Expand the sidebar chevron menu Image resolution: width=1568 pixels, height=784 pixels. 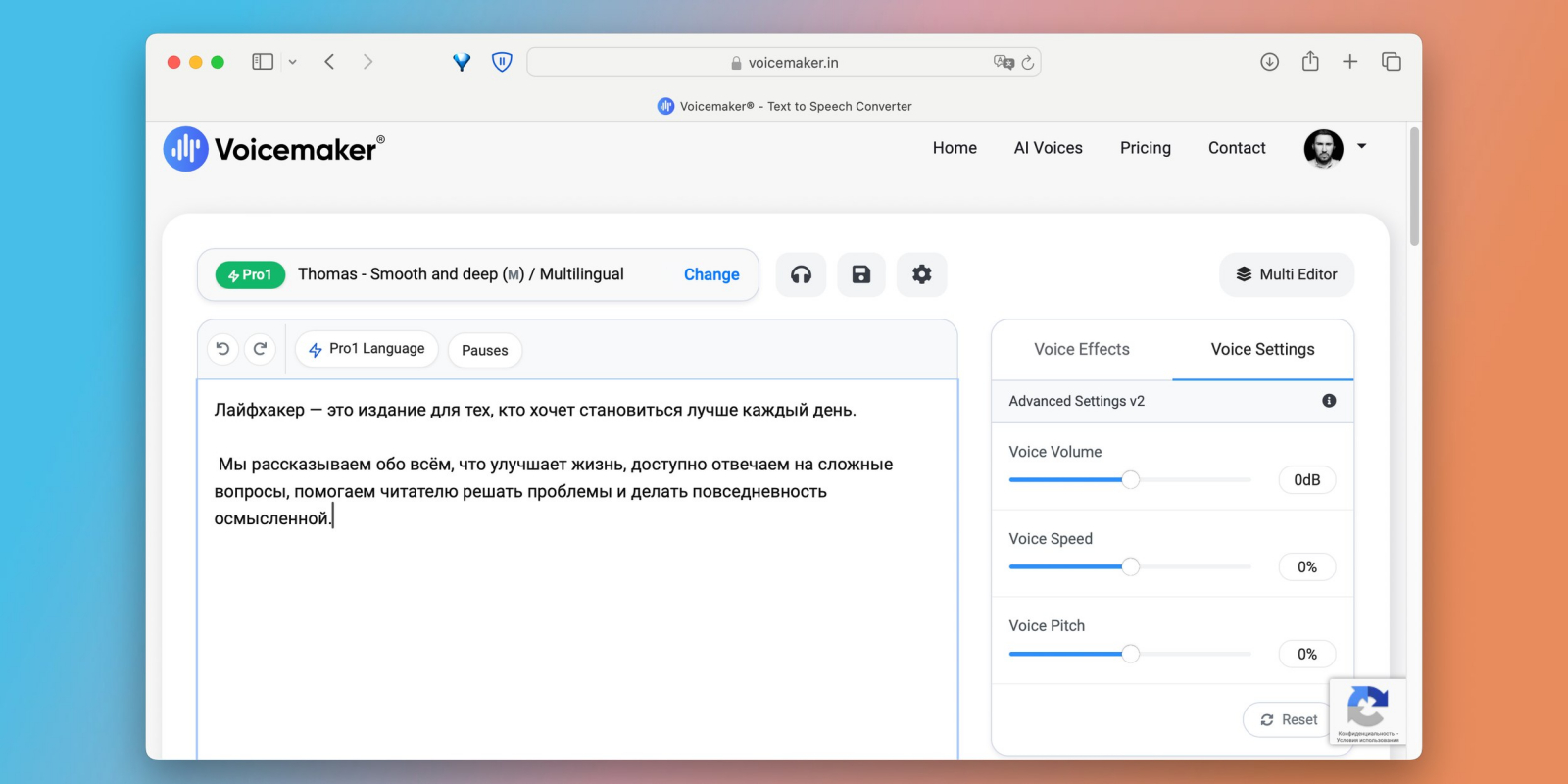[292, 62]
